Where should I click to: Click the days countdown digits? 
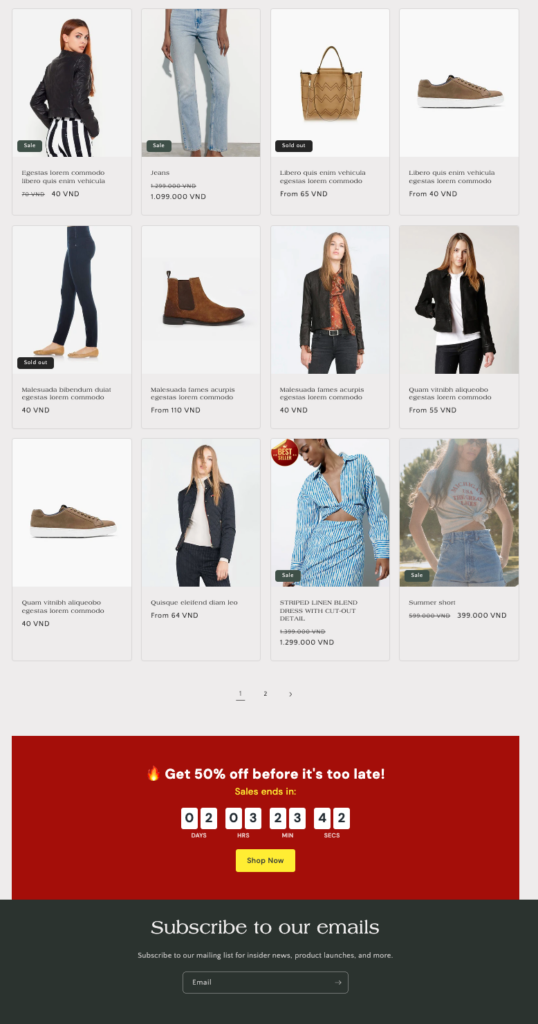pos(198,818)
